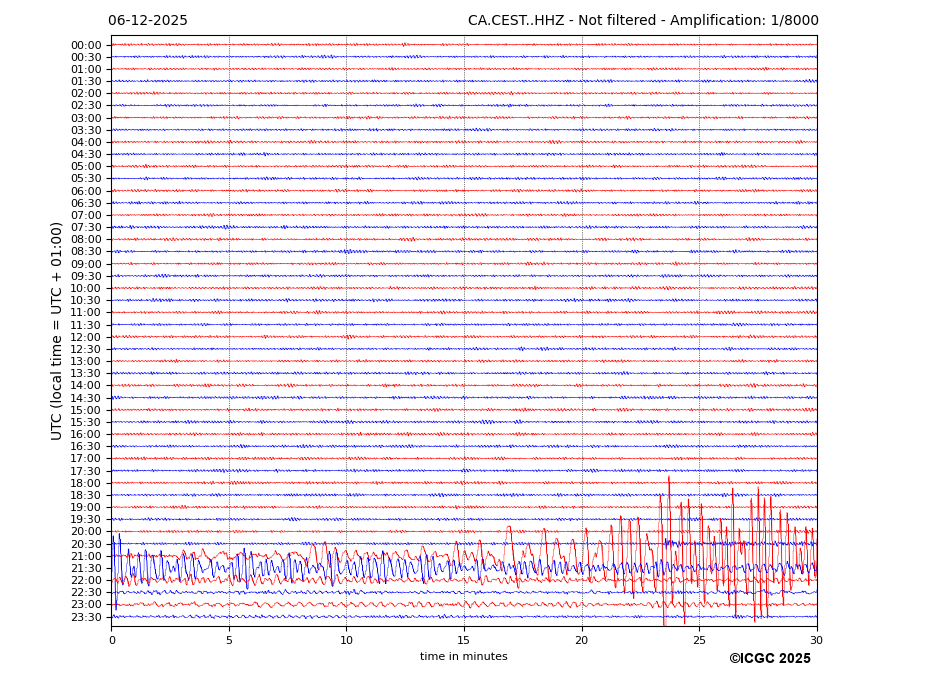This screenshot has width=927, height=696.
Task: Click the 30 minute x-axis tick
Action: [816, 640]
